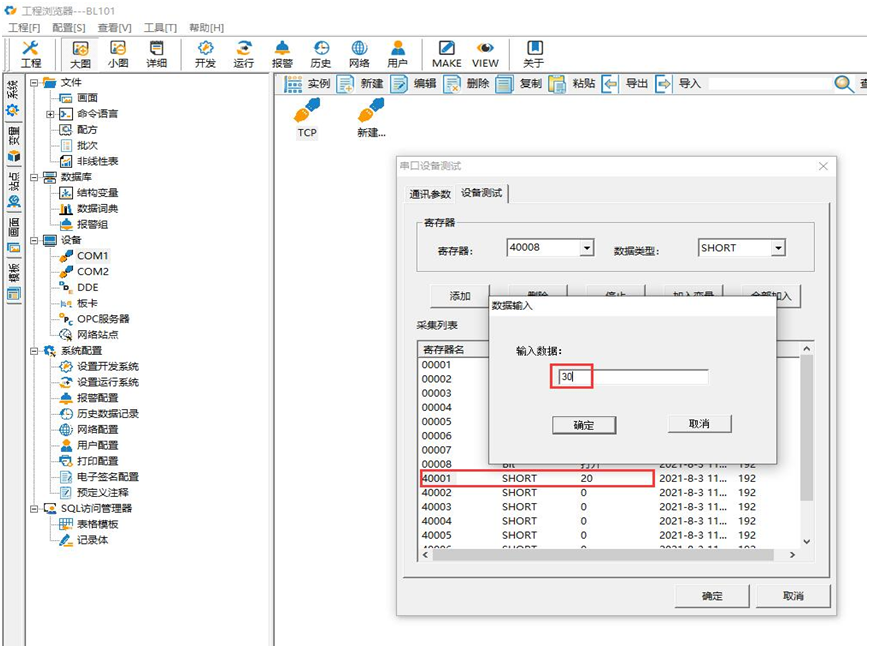Image resolution: width=869 pixels, height=648 pixels.
Task: Open the 工程 toolbar icon
Action: tap(31, 54)
